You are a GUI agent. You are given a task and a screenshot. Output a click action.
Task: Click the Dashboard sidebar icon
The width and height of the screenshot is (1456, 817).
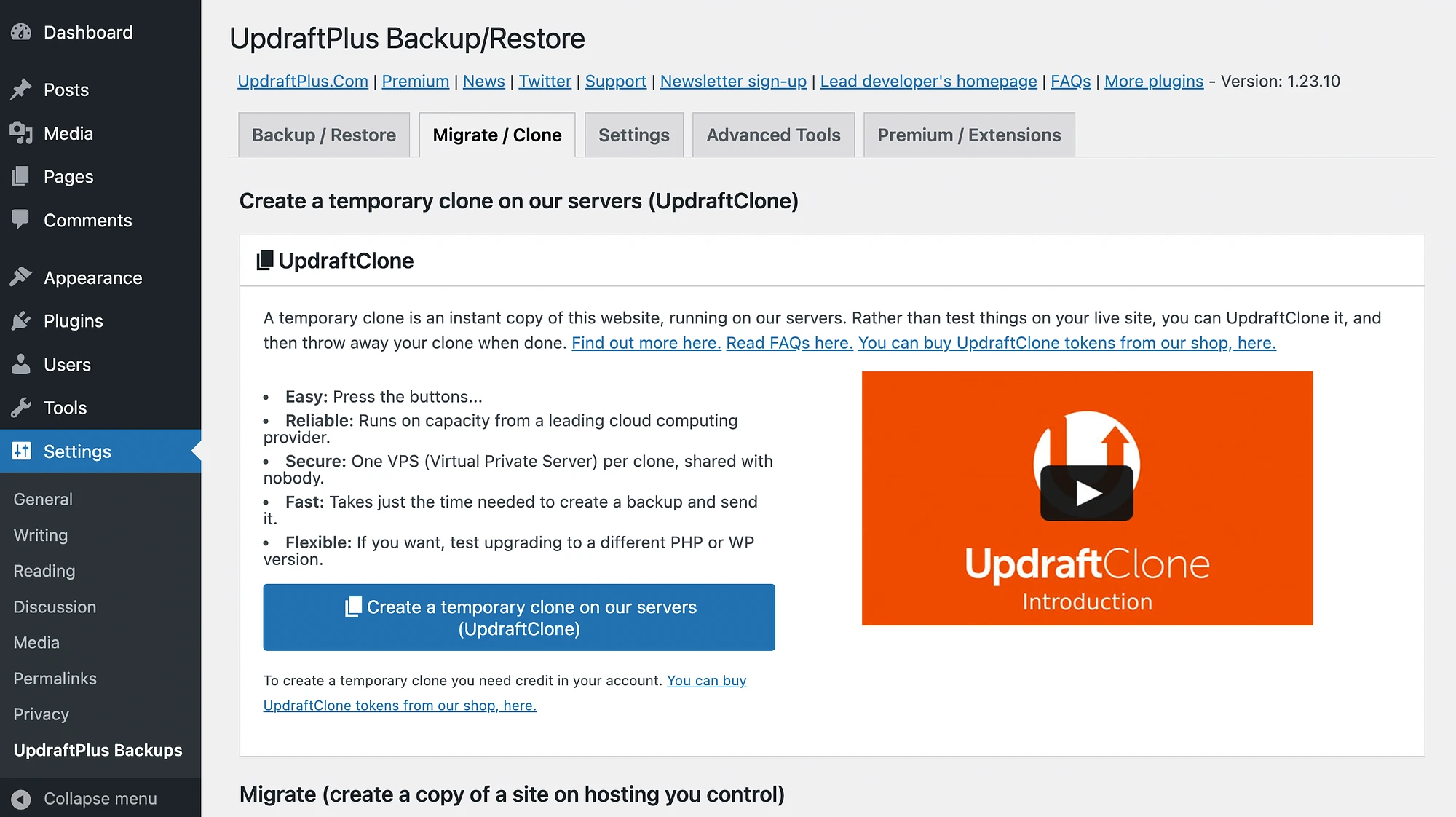point(22,32)
